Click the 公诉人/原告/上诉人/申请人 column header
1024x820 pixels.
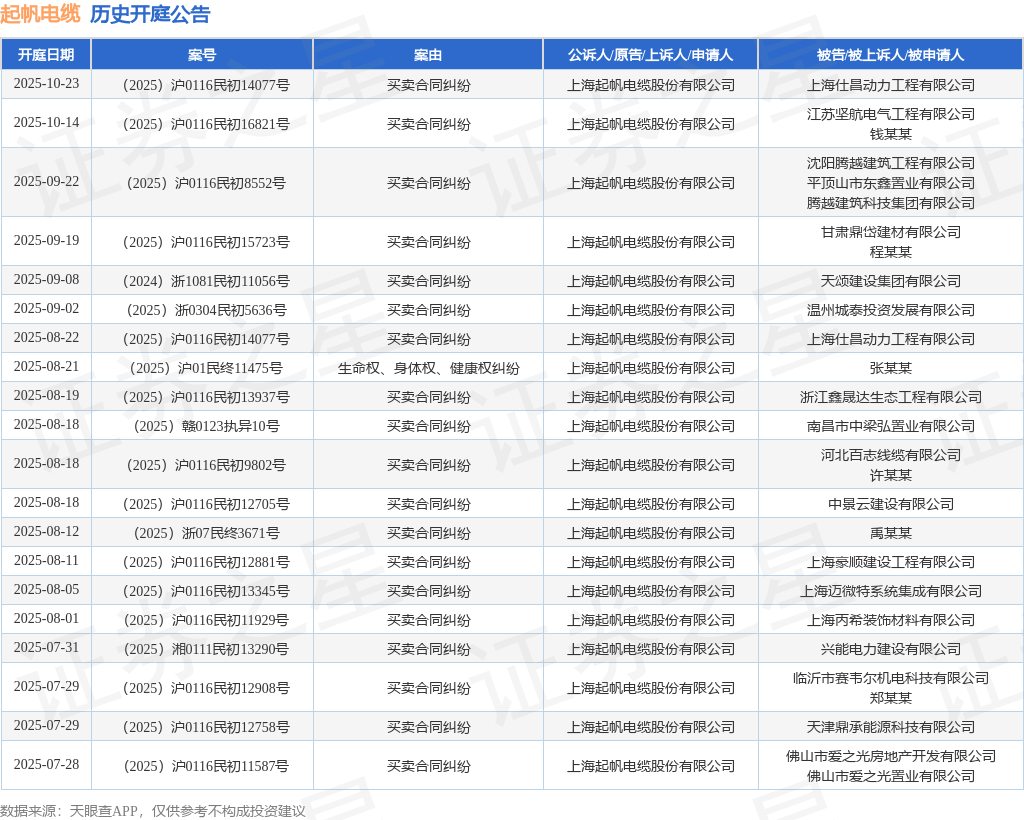tap(650, 55)
